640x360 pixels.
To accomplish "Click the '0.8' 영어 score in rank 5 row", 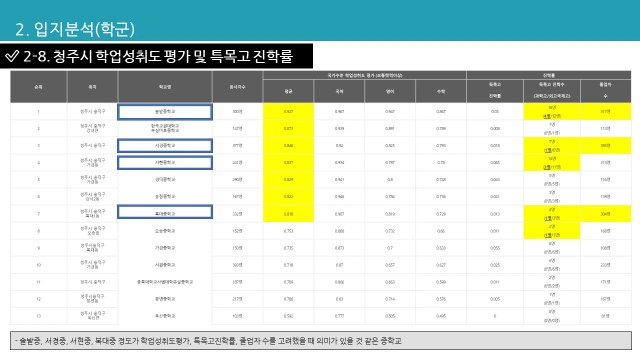I will [390, 180].
